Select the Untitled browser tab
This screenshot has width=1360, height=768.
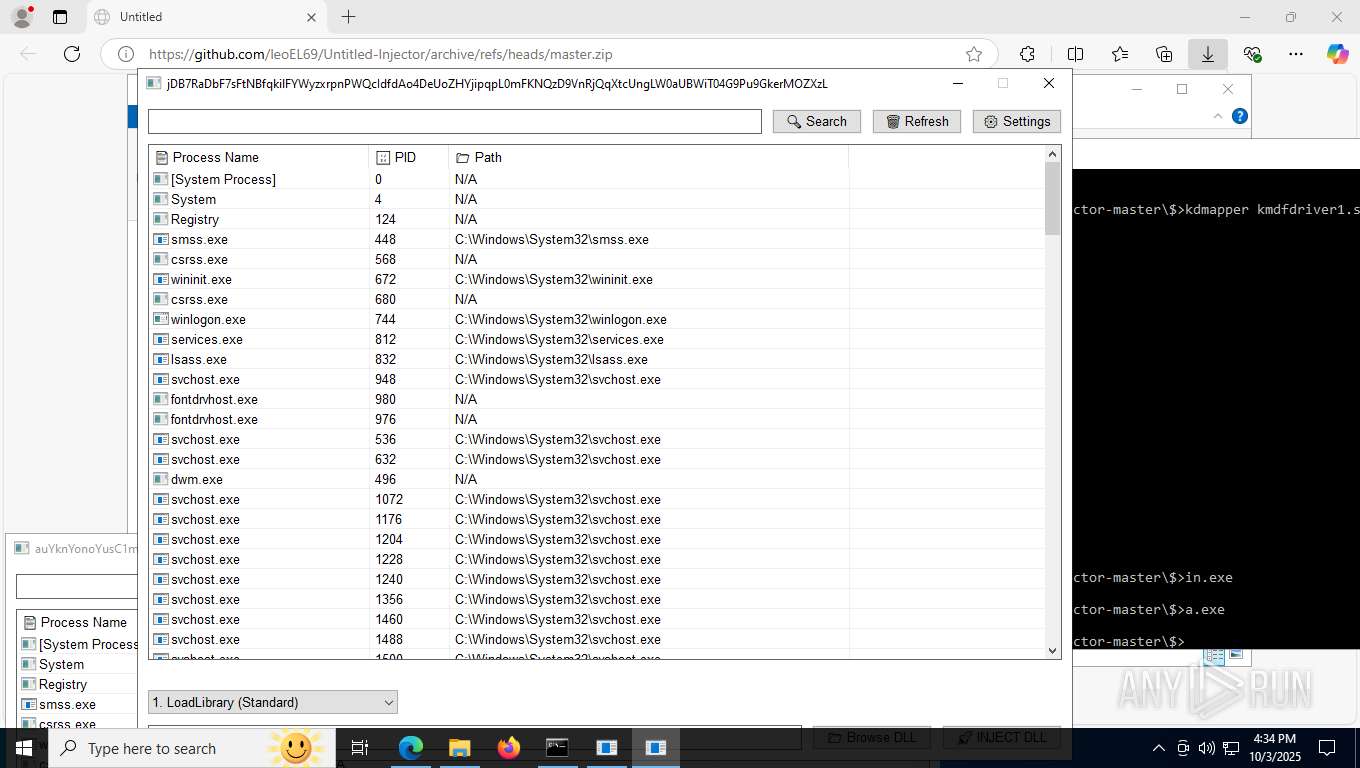pyautogui.click(x=205, y=17)
